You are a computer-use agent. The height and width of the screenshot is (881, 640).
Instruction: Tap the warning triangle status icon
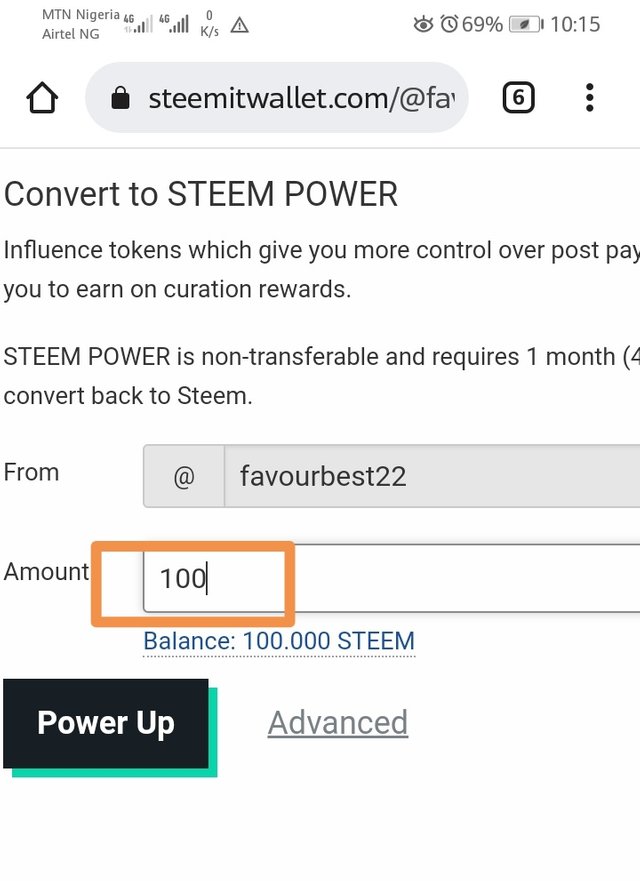click(x=239, y=25)
